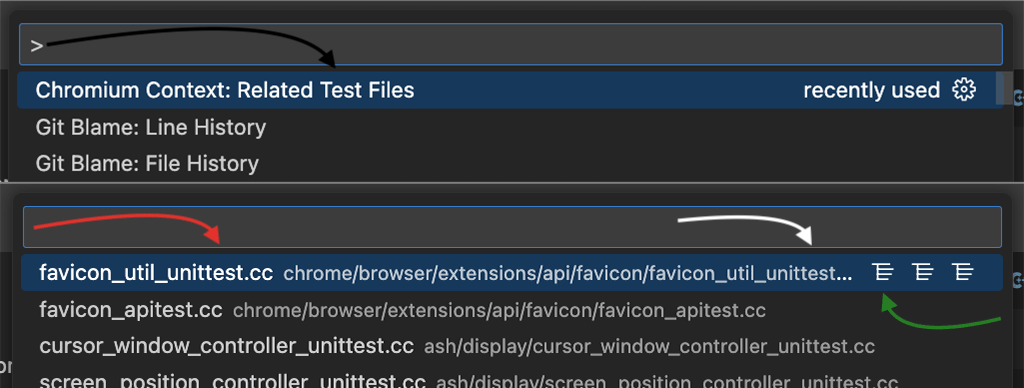
Task: Click the first list action icon on favicon_util_unittest.cc
Action: 883,272
